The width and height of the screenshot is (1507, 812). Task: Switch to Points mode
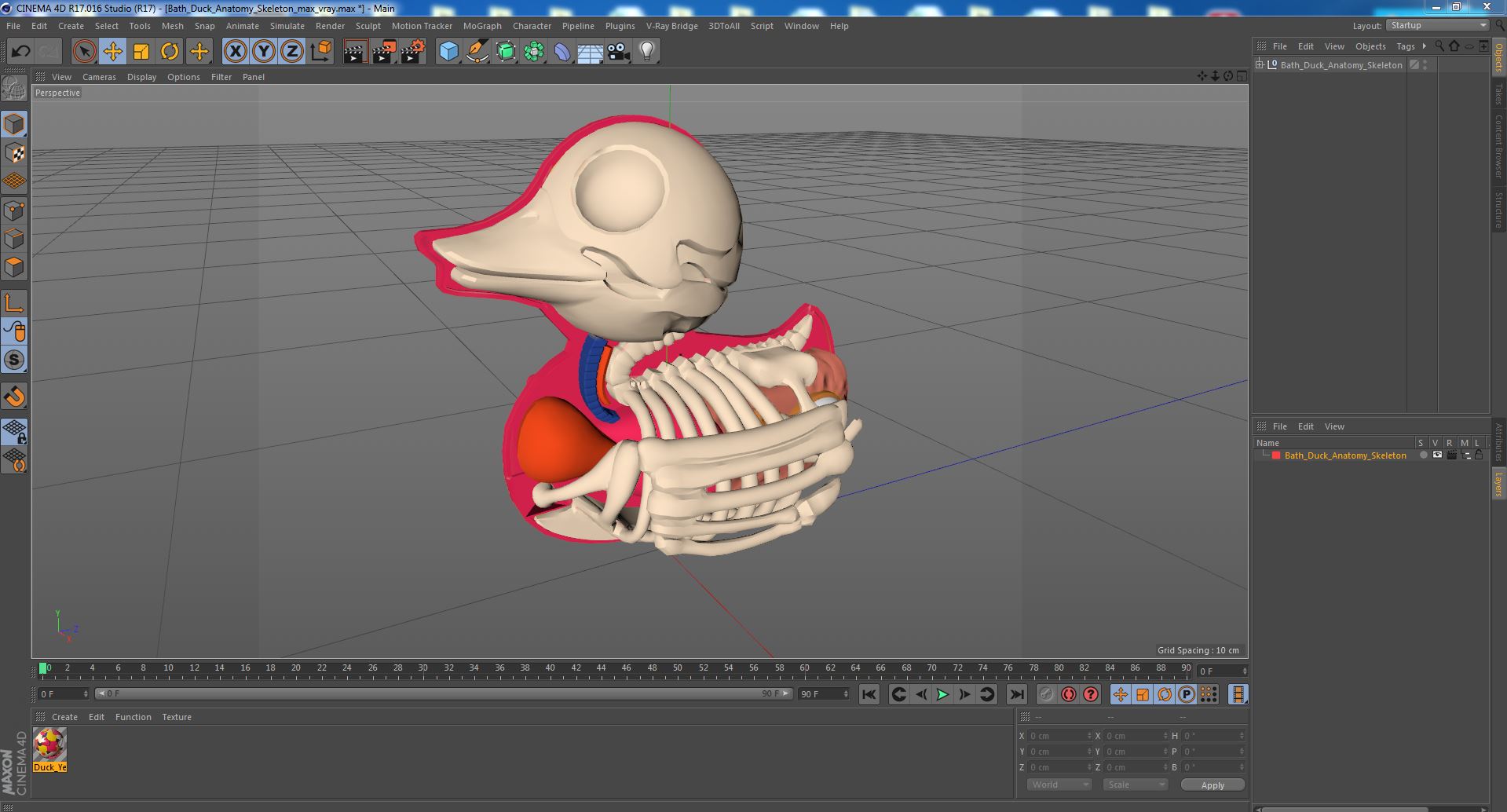14,210
